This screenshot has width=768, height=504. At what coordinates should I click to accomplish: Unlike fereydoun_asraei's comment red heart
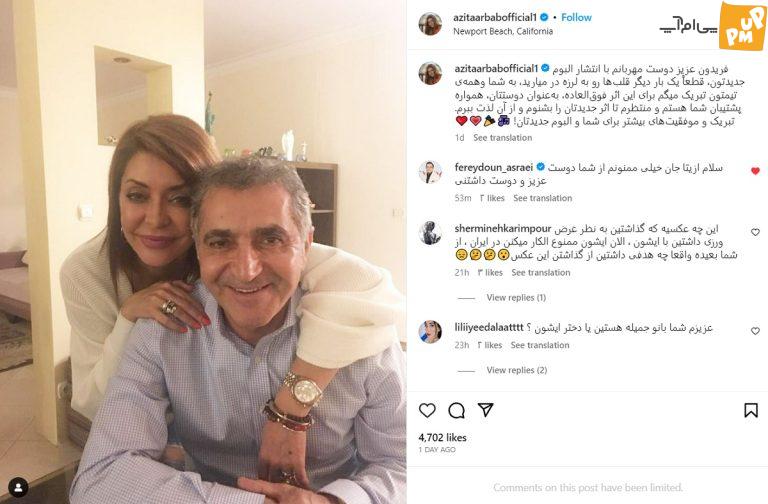755,171
